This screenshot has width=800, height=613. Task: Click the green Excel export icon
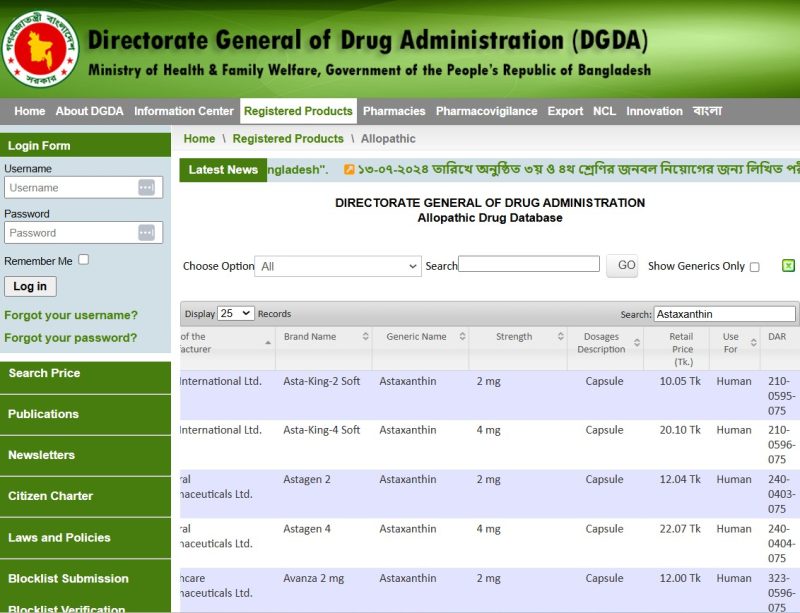point(788,266)
